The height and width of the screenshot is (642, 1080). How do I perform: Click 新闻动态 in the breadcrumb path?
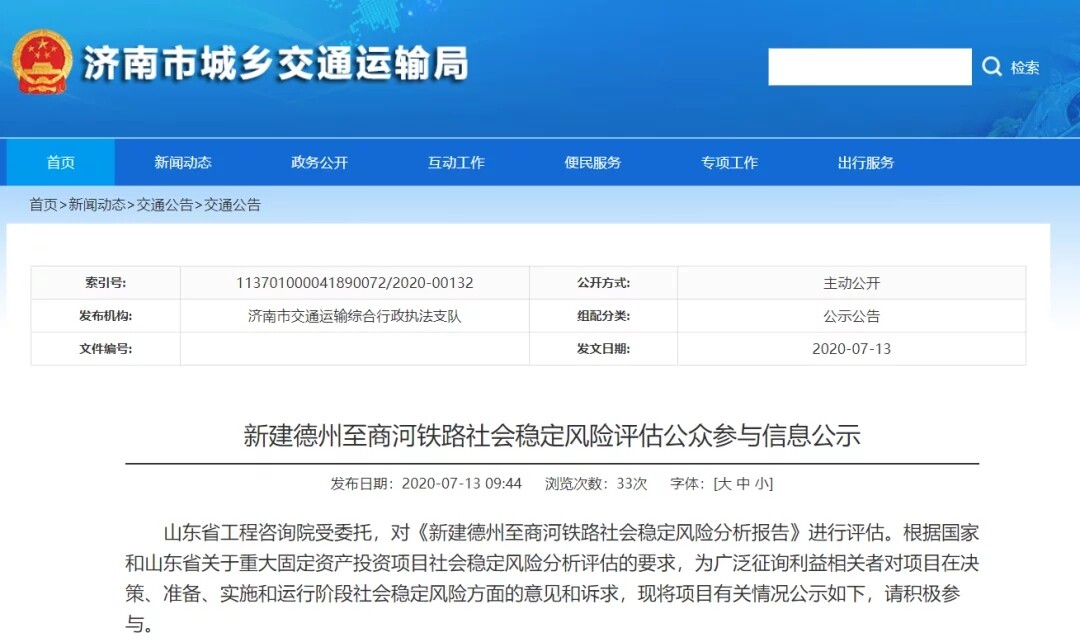[97, 205]
